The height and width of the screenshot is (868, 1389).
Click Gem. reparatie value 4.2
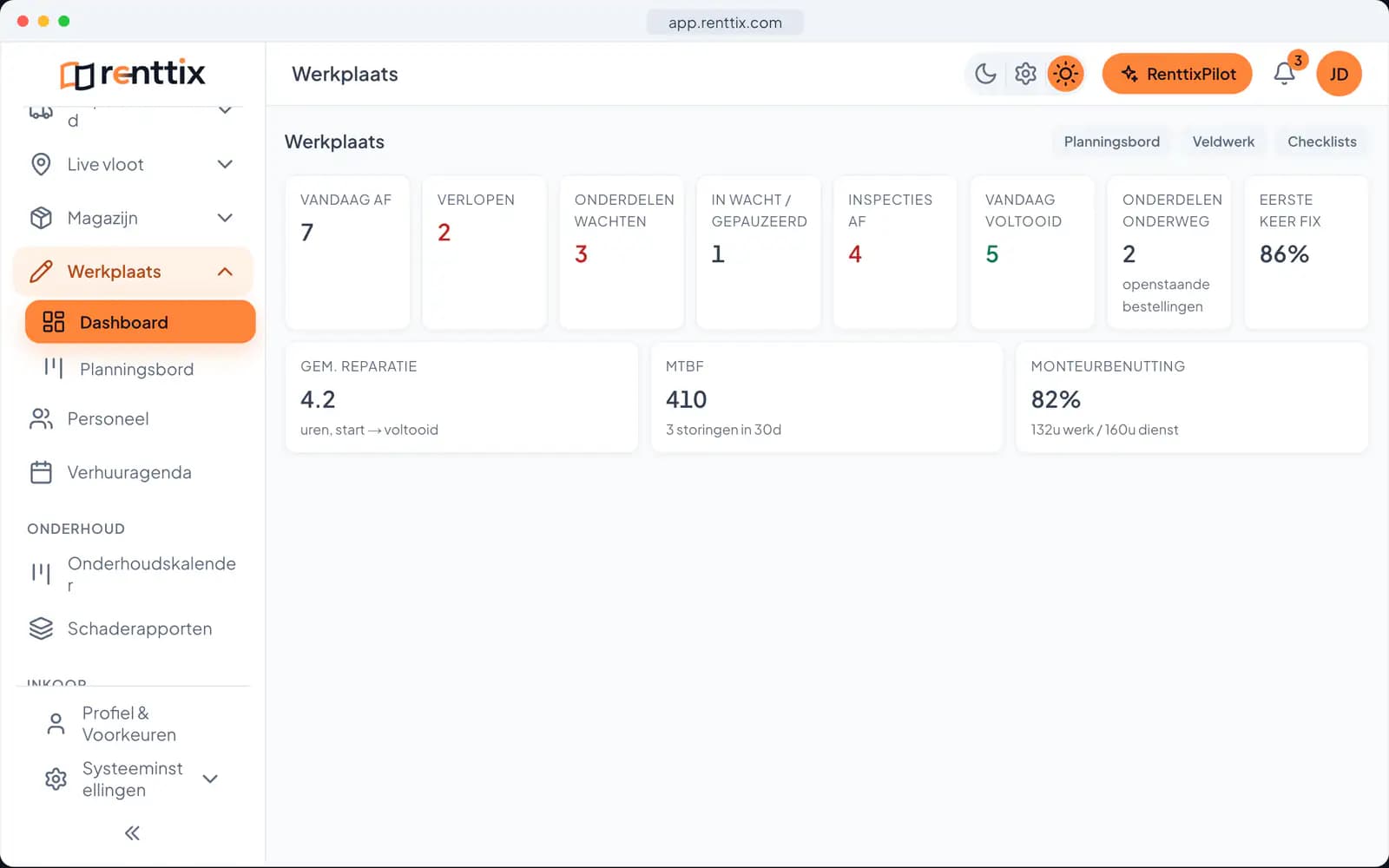(318, 399)
